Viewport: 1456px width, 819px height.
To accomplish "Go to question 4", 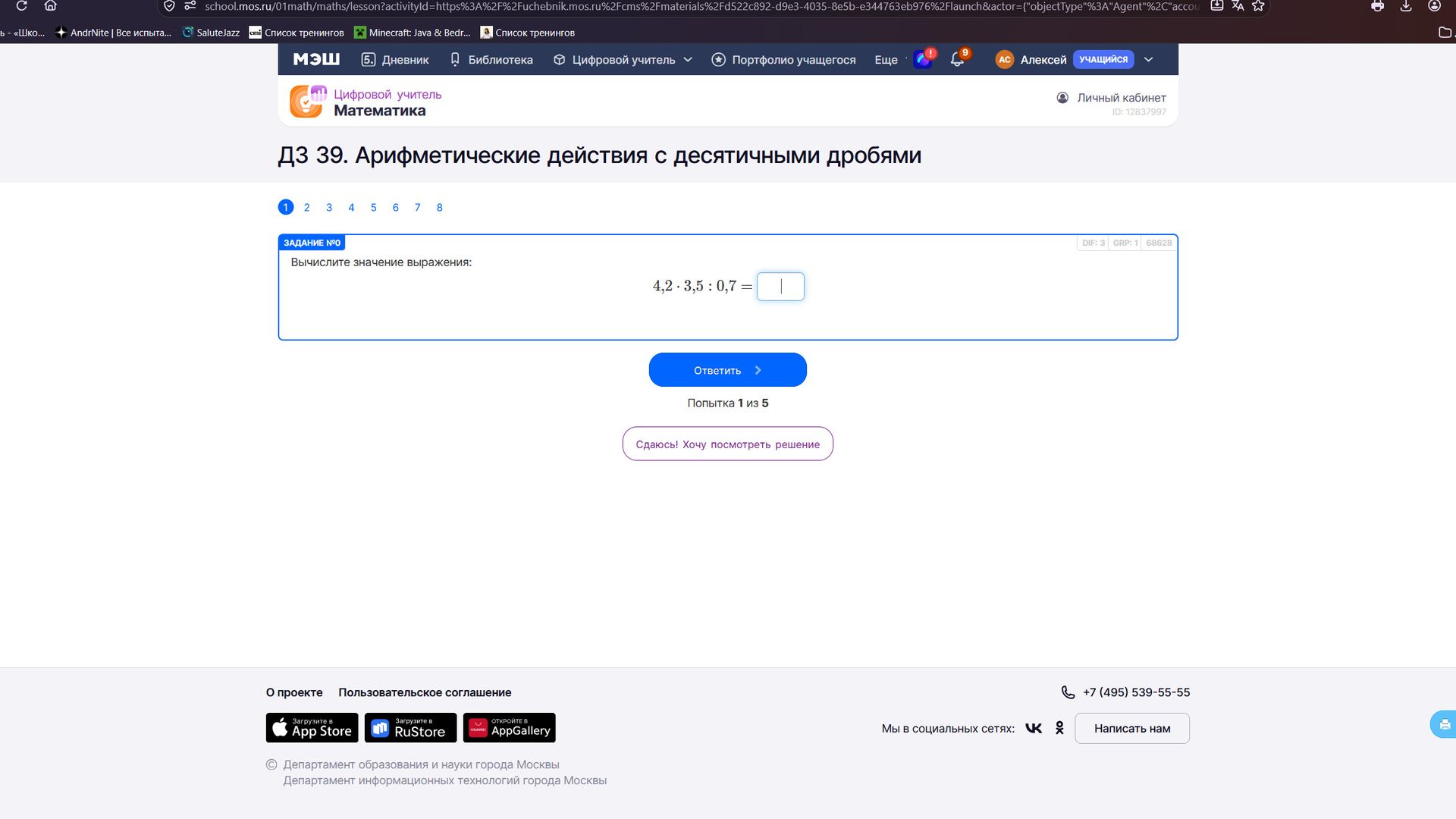I will coord(351,207).
